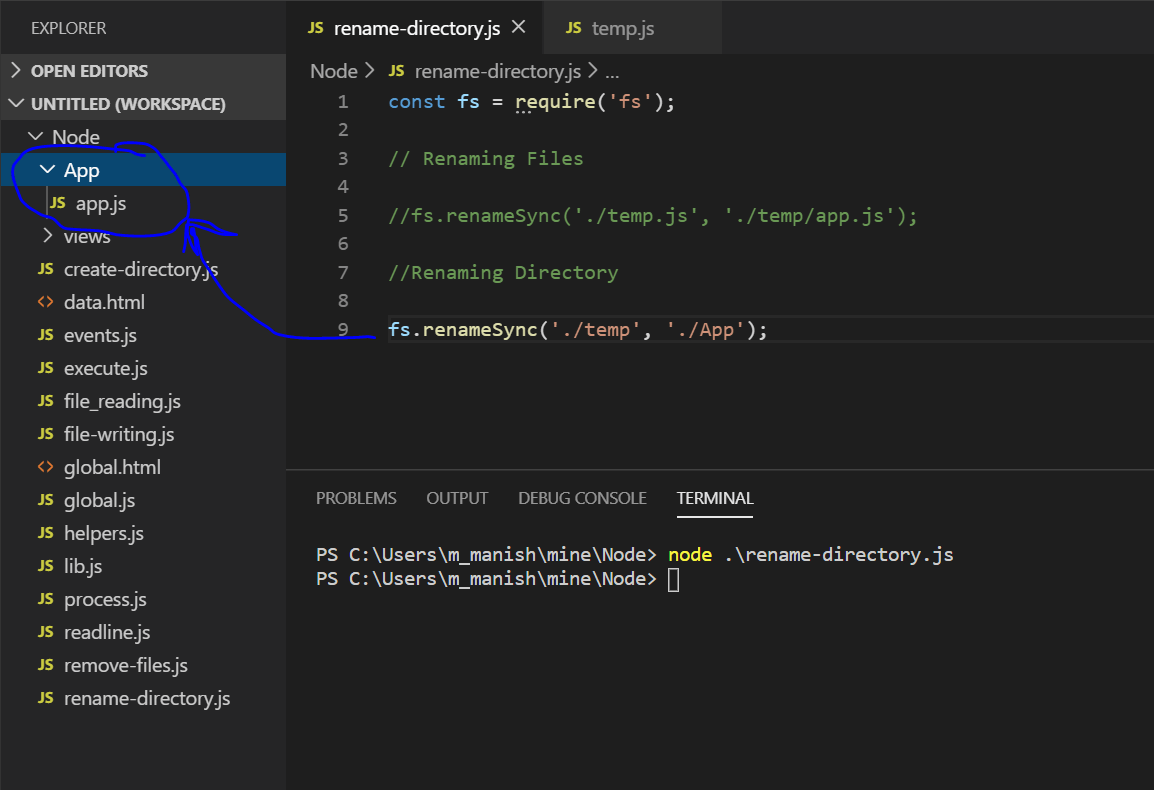Switch to the PROBLEMS panel
The height and width of the screenshot is (790, 1154).
point(356,498)
